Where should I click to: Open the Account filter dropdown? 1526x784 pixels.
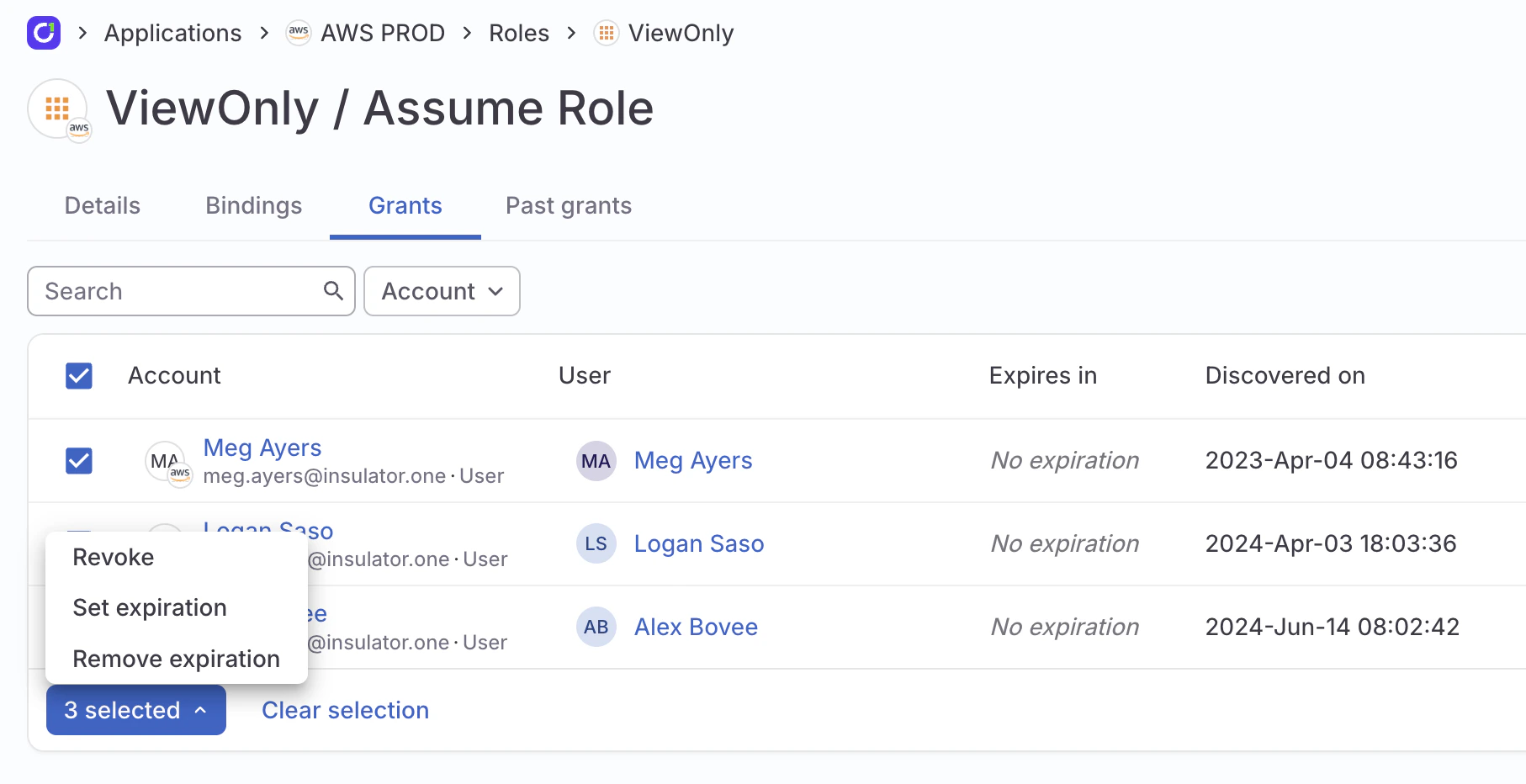[x=442, y=291]
